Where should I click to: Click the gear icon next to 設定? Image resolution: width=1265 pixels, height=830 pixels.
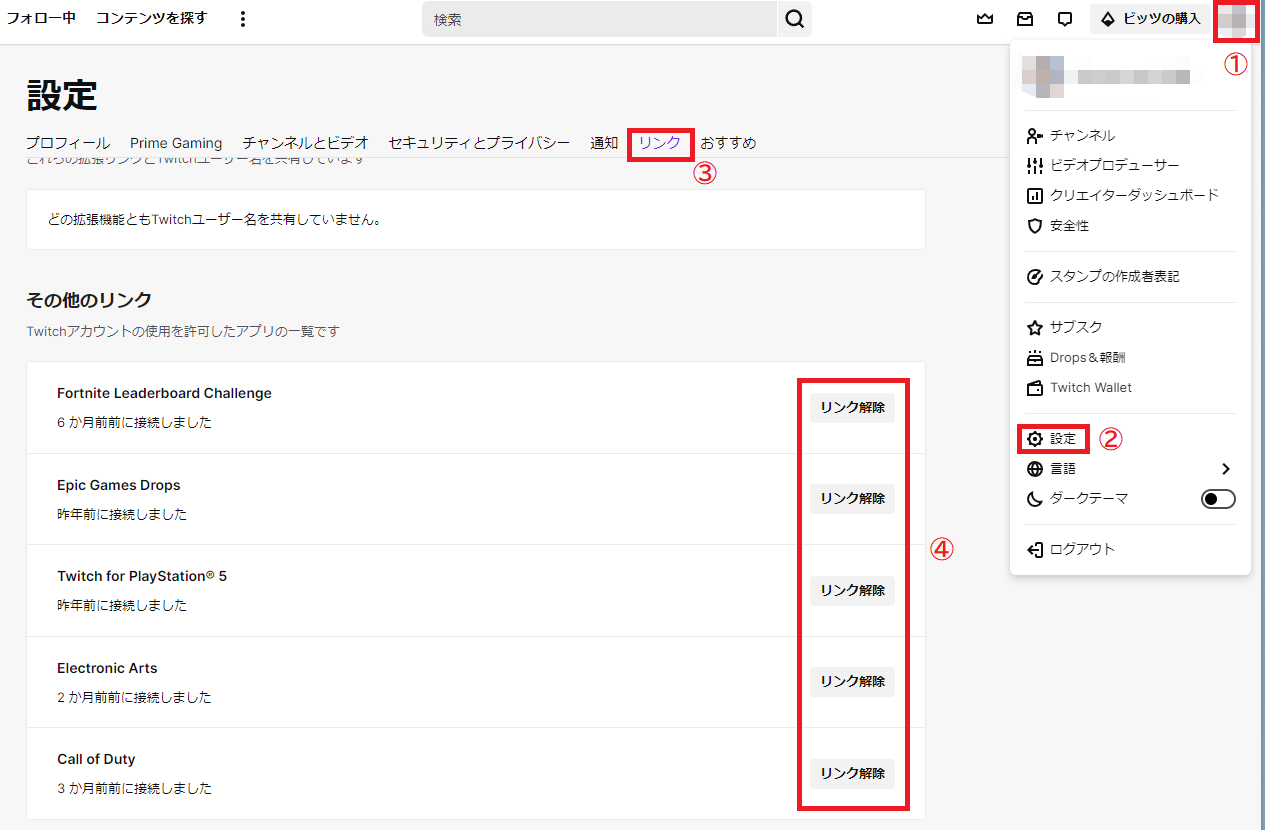pyautogui.click(x=1035, y=439)
